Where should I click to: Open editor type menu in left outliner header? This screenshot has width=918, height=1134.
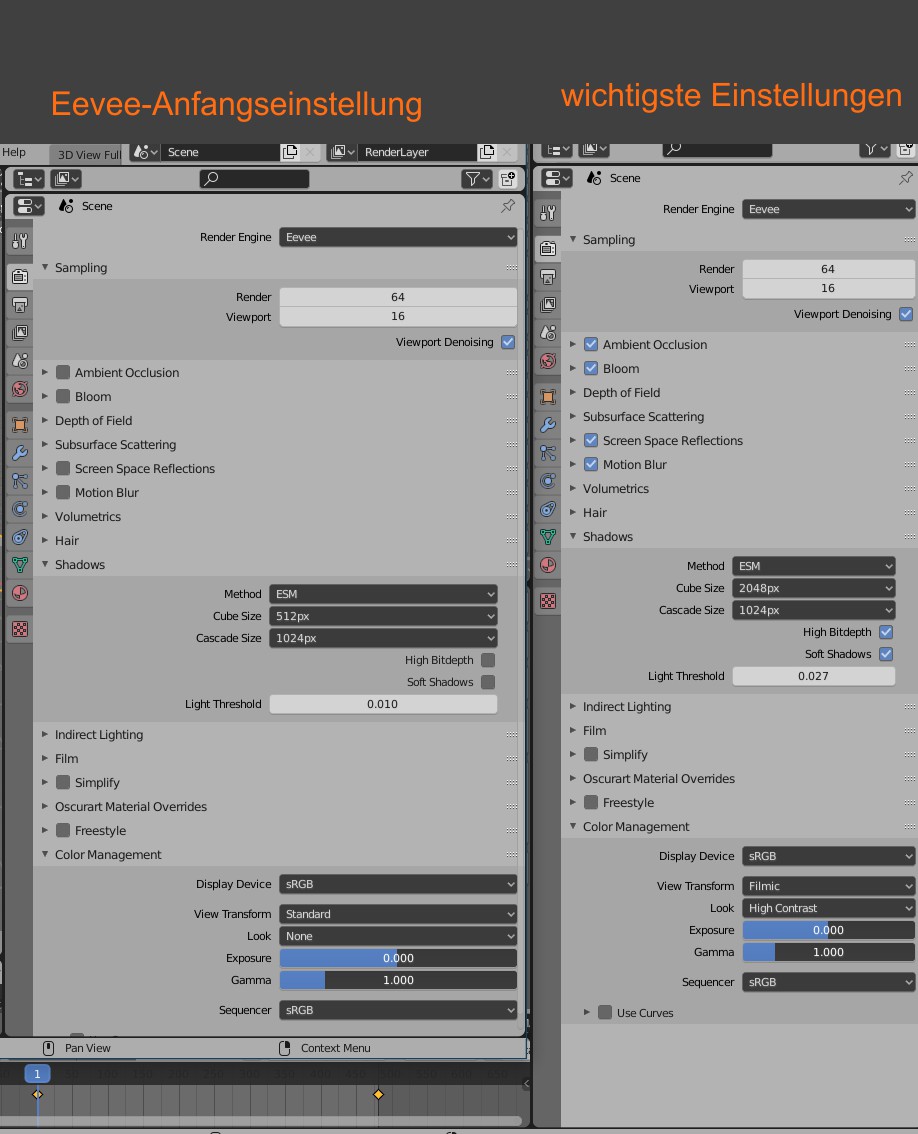pos(29,179)
